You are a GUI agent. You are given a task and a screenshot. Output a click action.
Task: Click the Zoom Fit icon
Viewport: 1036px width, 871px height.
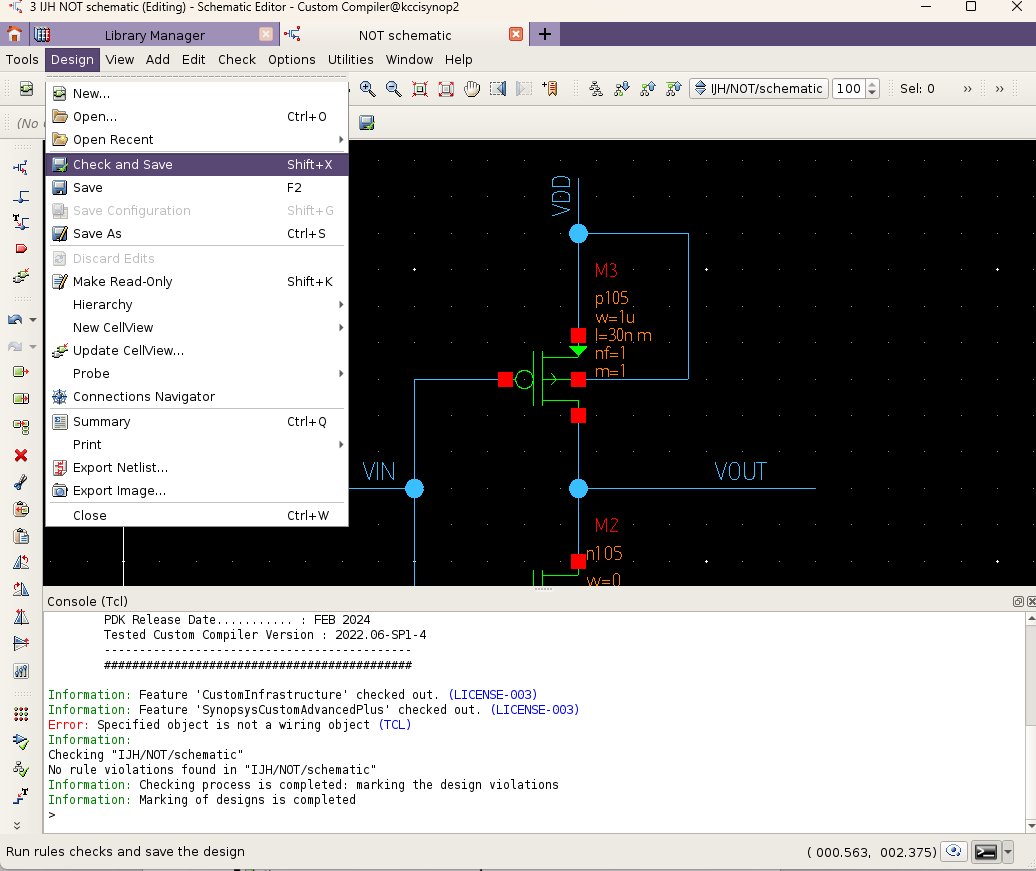(x=420, y=89)
